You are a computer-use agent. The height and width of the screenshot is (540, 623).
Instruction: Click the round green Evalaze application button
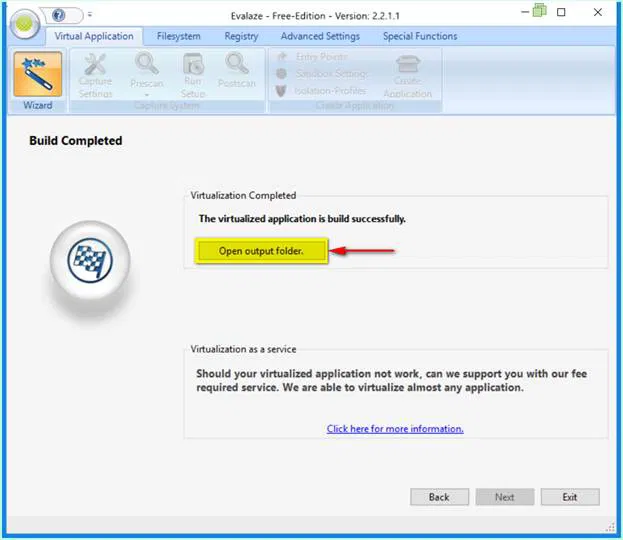click(25, 24)
